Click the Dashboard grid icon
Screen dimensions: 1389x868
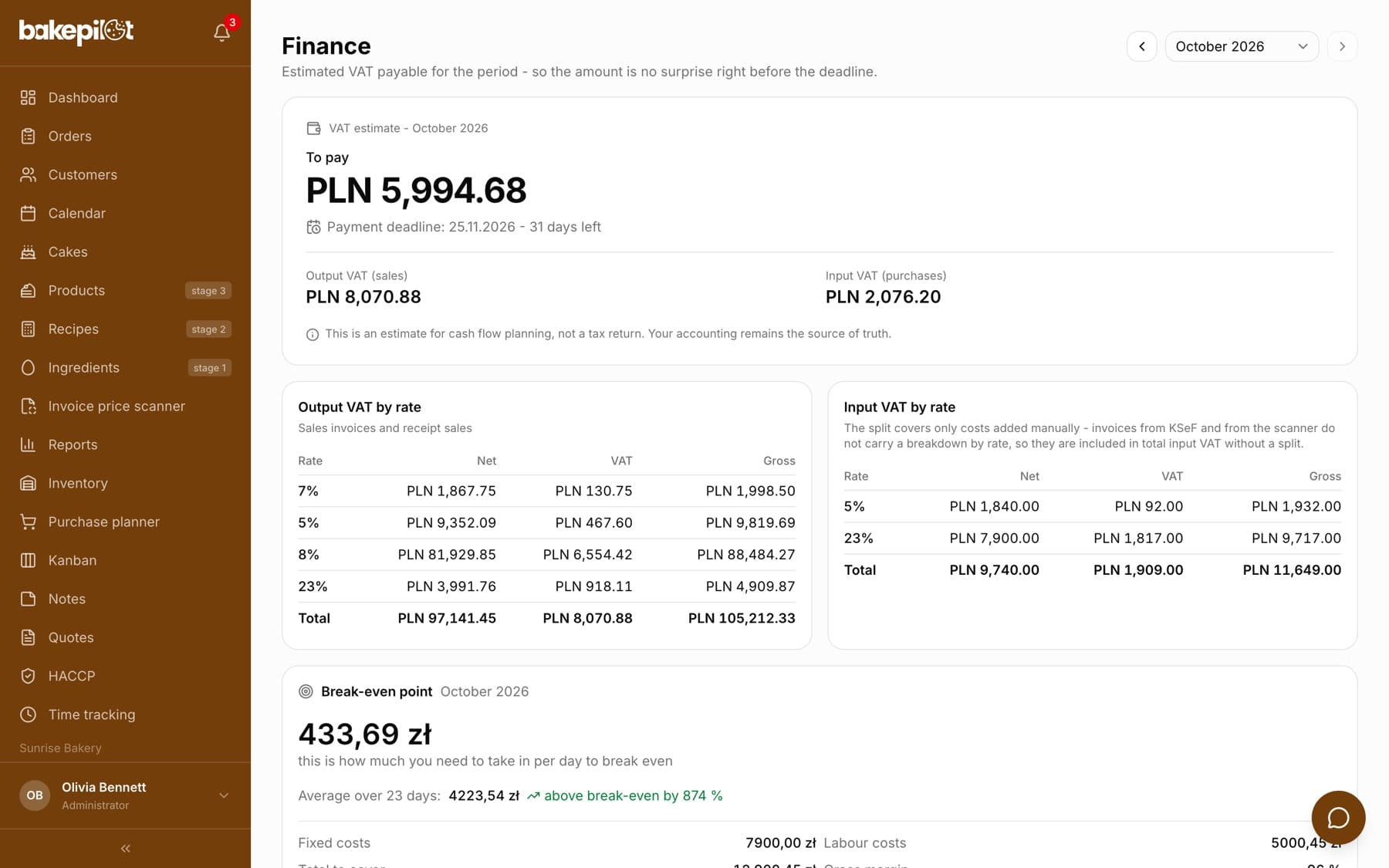click(29, 97)
